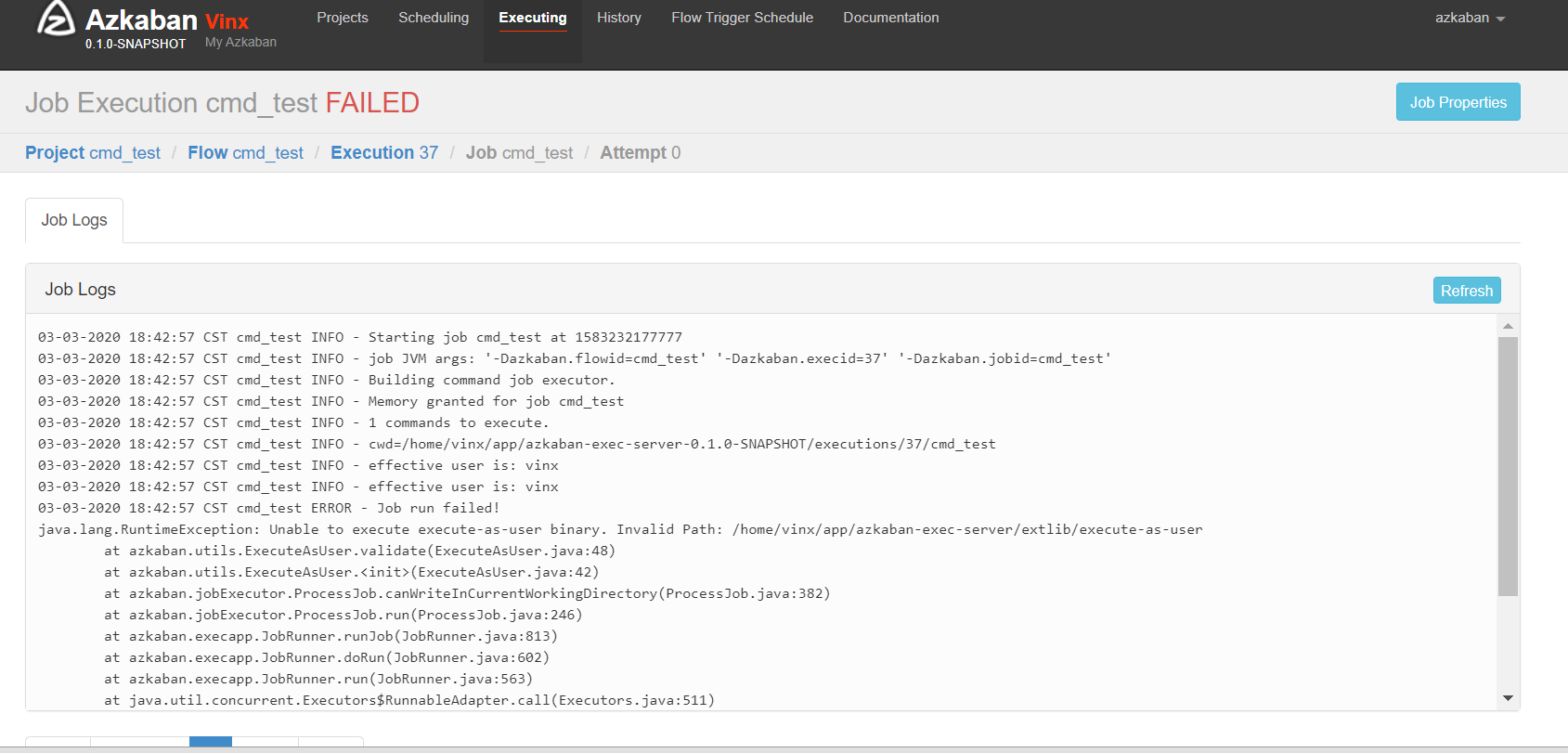Screen dimensions: 1568x753
Task: Click the 'Job run failed!' ERROR line
Action: pos(269,508)
